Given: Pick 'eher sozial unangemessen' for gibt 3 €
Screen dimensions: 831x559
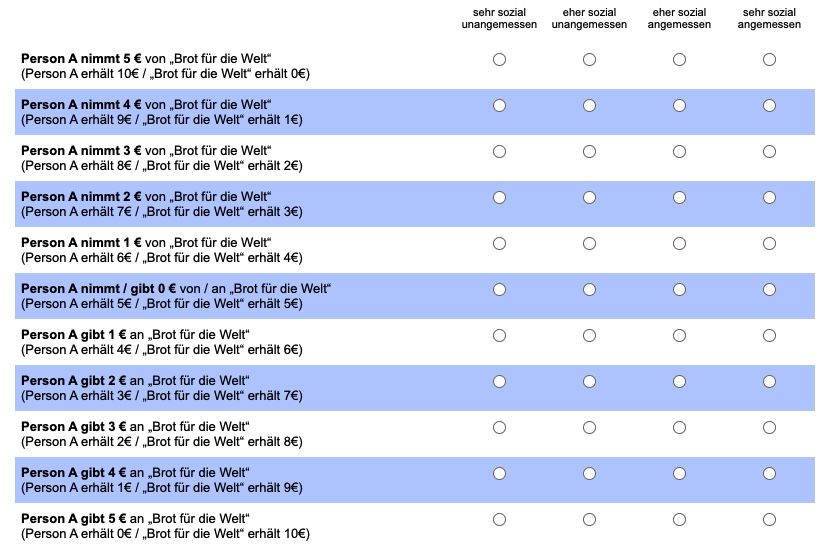Looking at the screenshot, I should pyautogui.click(x=589, y=428).
